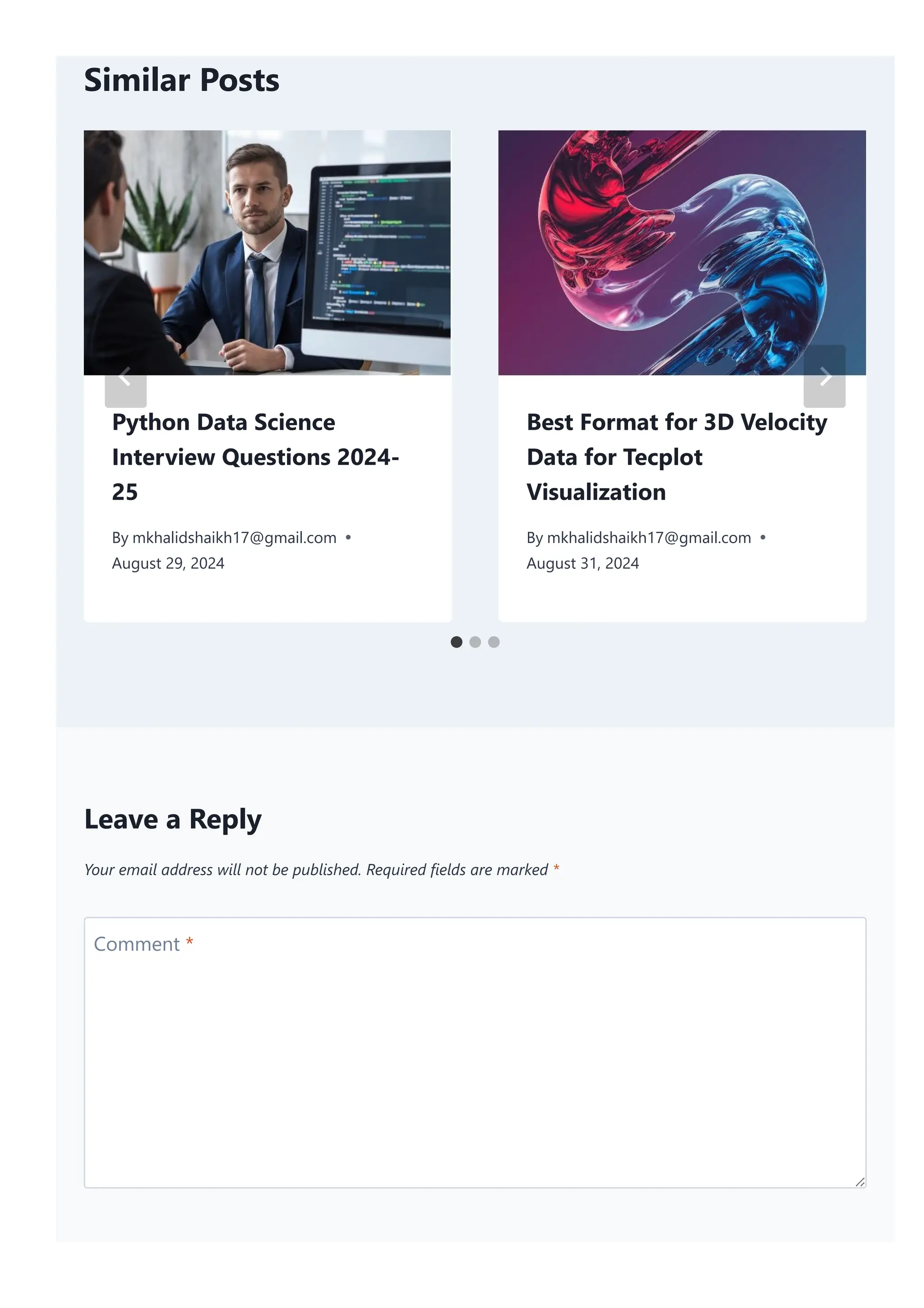Open Python Data Science Interview Questions post title

[255, 457]
